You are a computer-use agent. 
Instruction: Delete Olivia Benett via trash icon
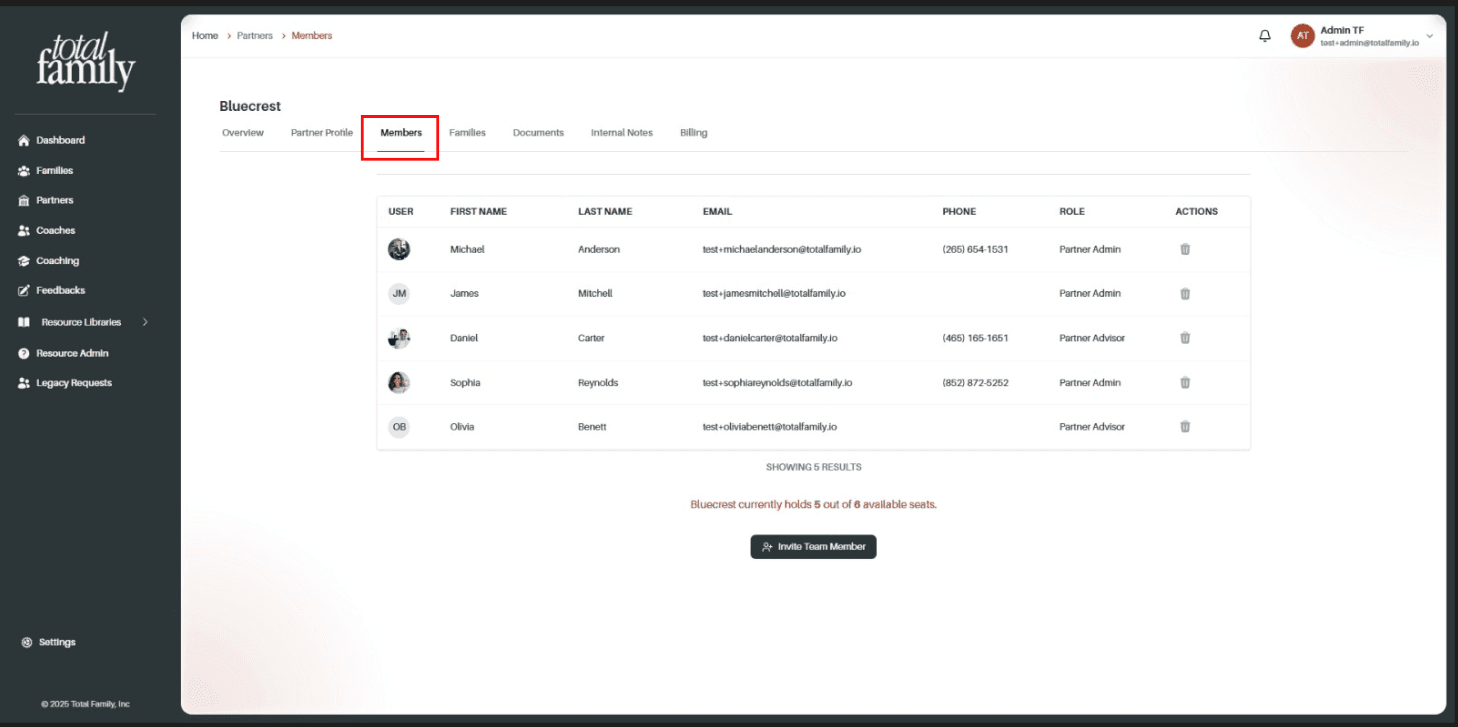1185,426
